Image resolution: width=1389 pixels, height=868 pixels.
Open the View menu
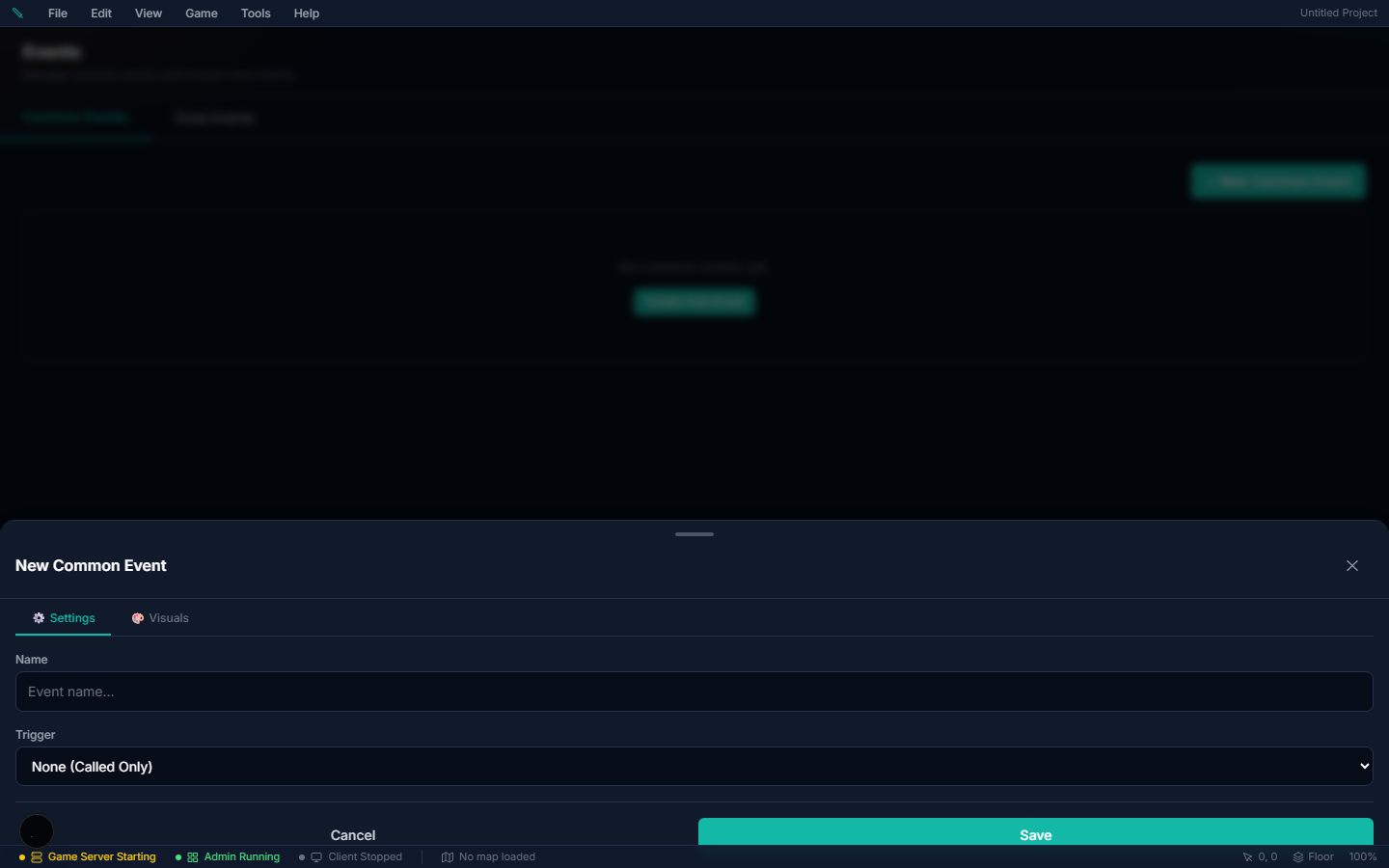pos(149,14)
